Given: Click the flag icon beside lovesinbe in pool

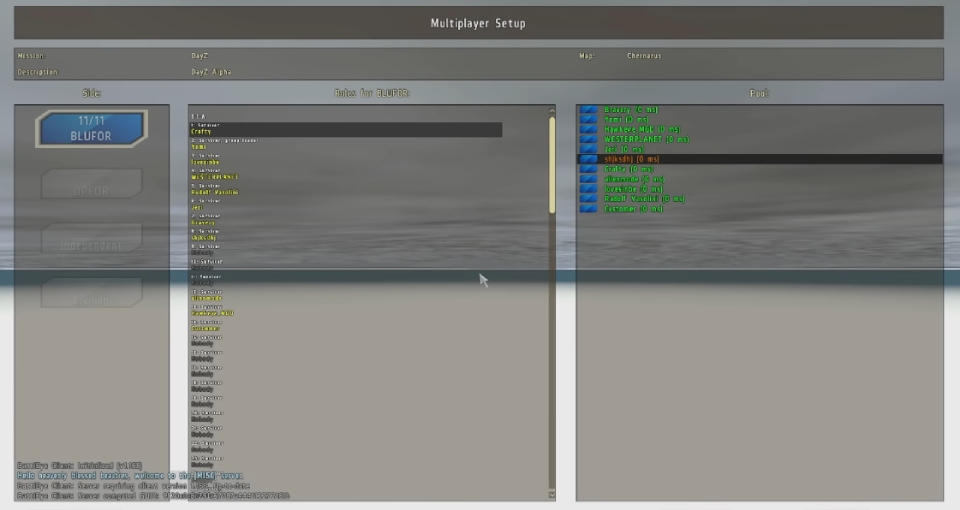Looking at the screenshot, I should pos(588,189).
